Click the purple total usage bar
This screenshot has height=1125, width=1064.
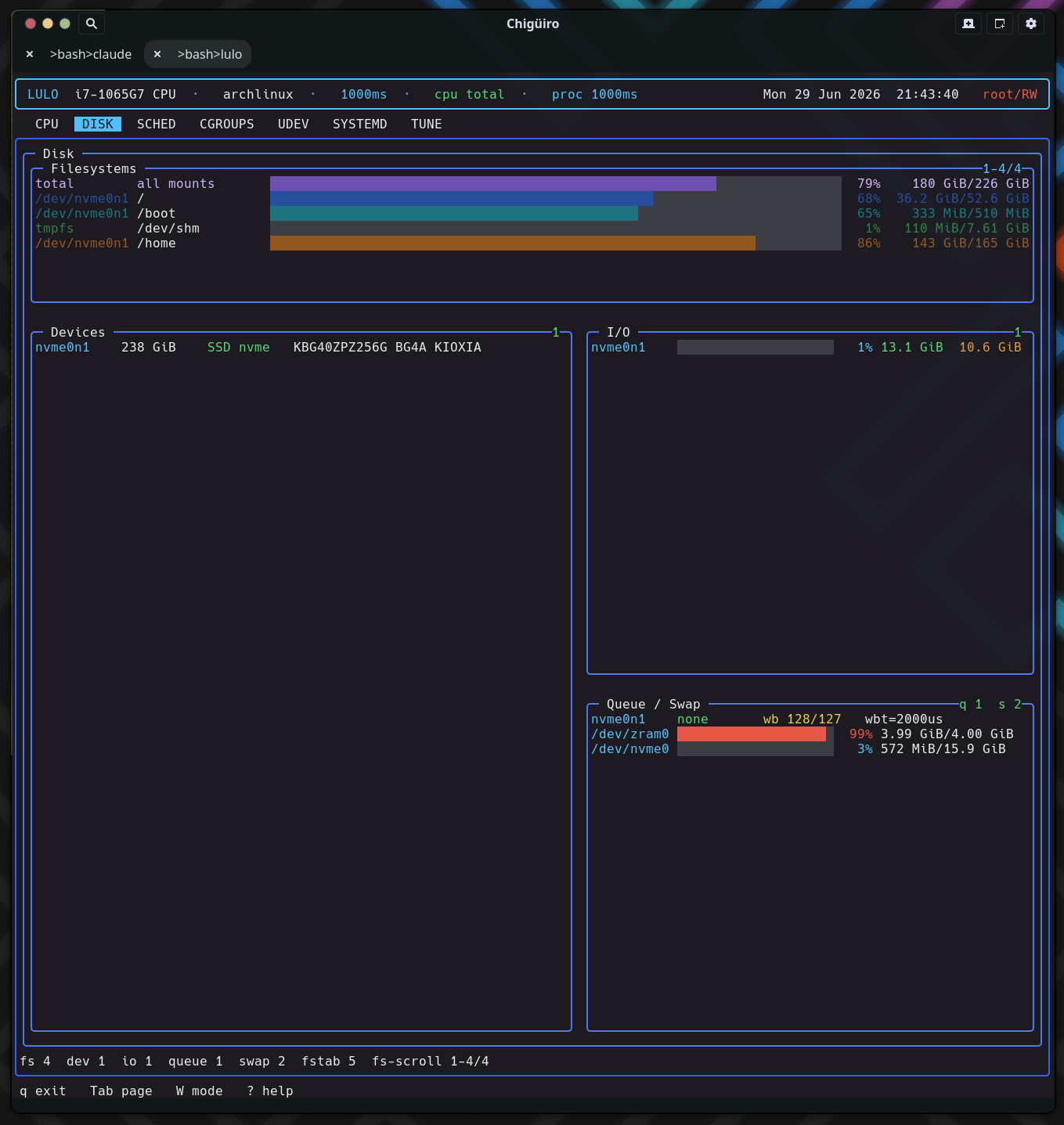point(493,183)
